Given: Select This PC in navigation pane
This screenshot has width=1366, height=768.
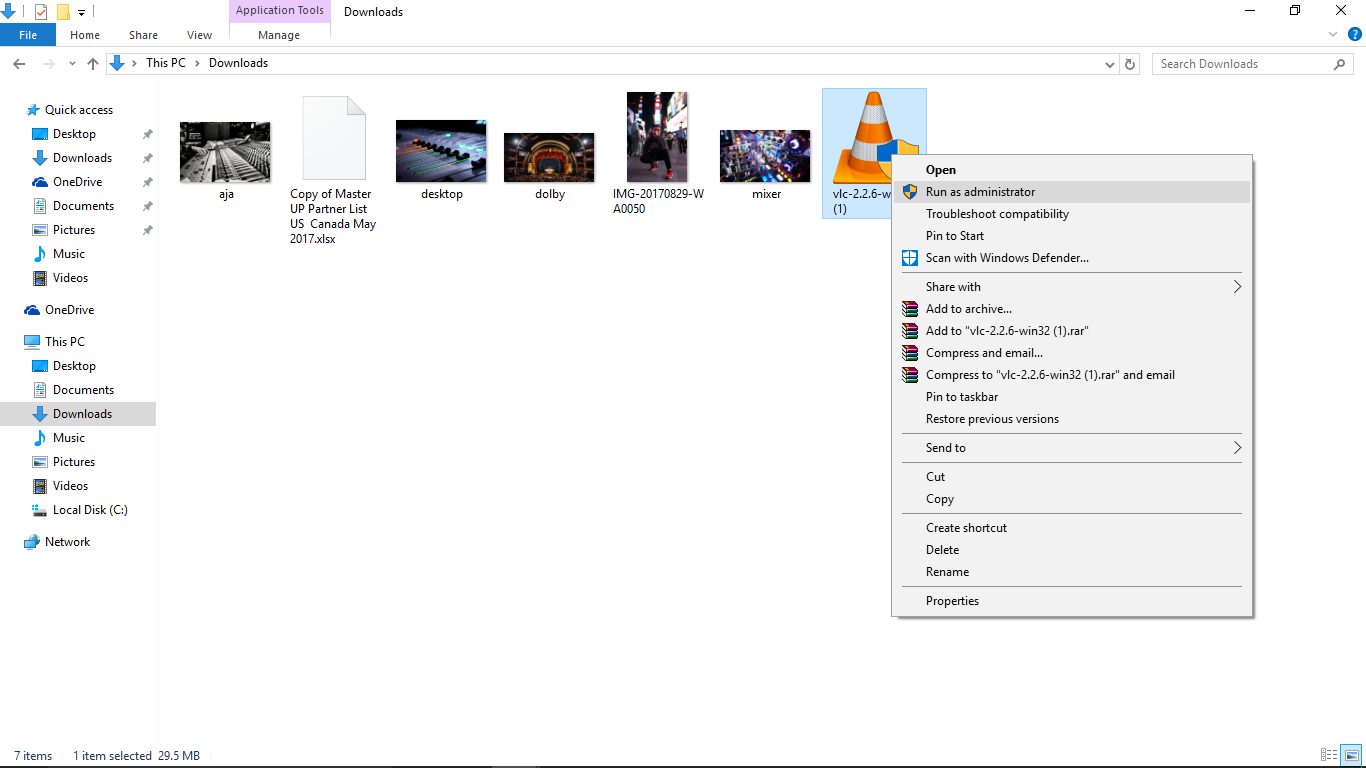Looking at the screenshot, I should (65, 342).
